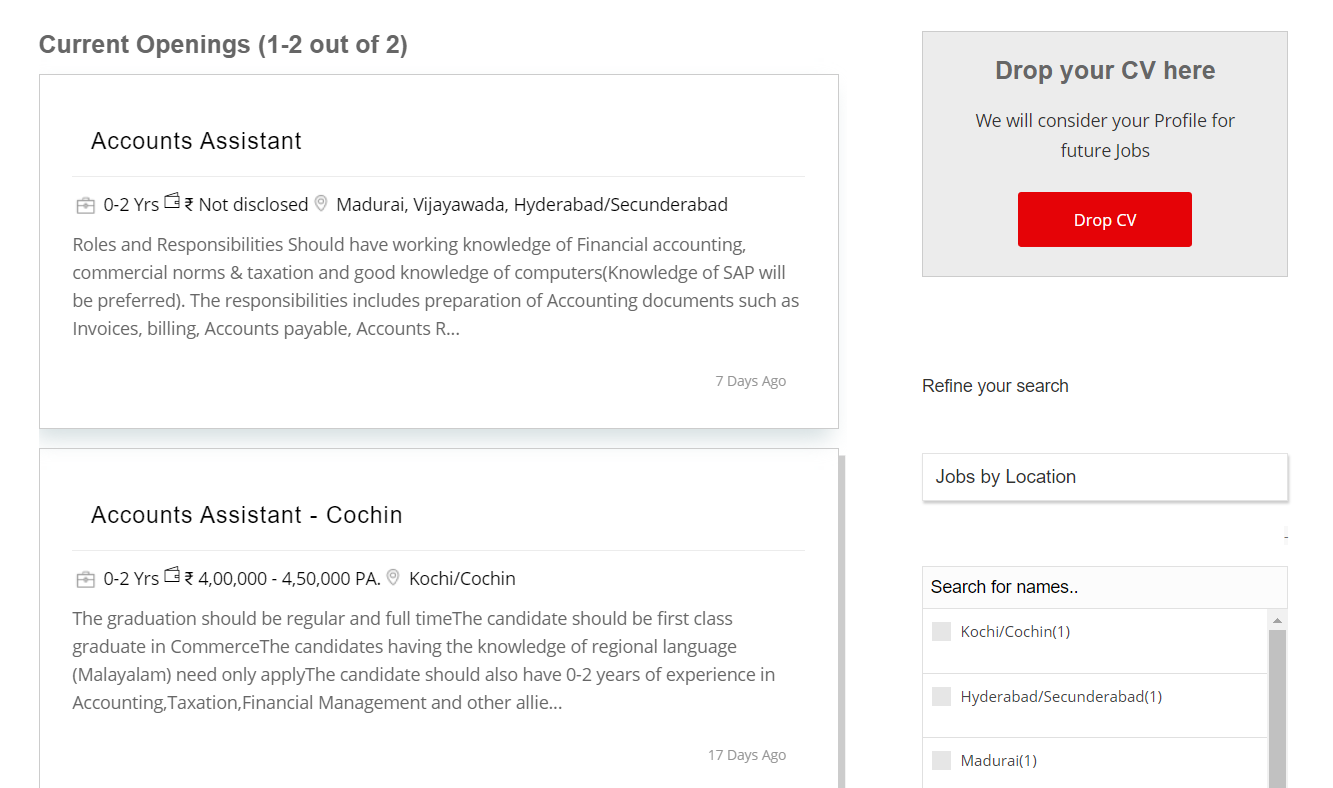
Task: Tick the Kochi/Cochin location checkbox
Action: (941, 632)
